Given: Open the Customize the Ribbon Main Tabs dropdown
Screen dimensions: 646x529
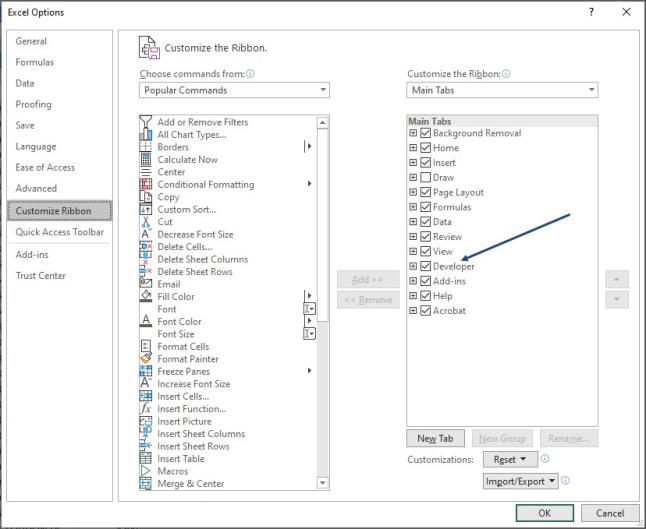Looking at the screenshot, I should pyautogui.click(x=502, y=90).
